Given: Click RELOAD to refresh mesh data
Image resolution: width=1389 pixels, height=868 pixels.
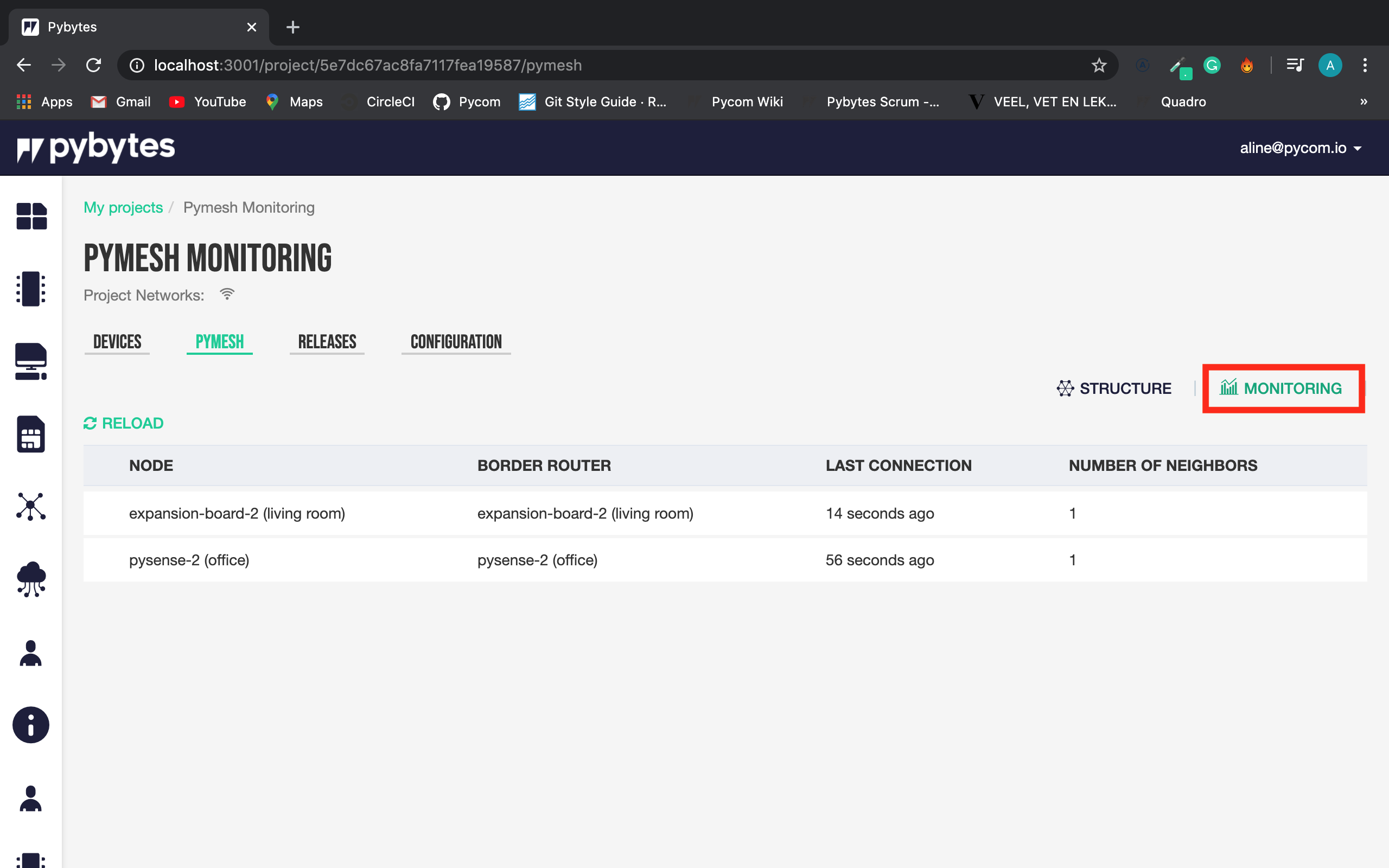Looking at the screenshot, I should pyautogui.click(x=123, y=423).
